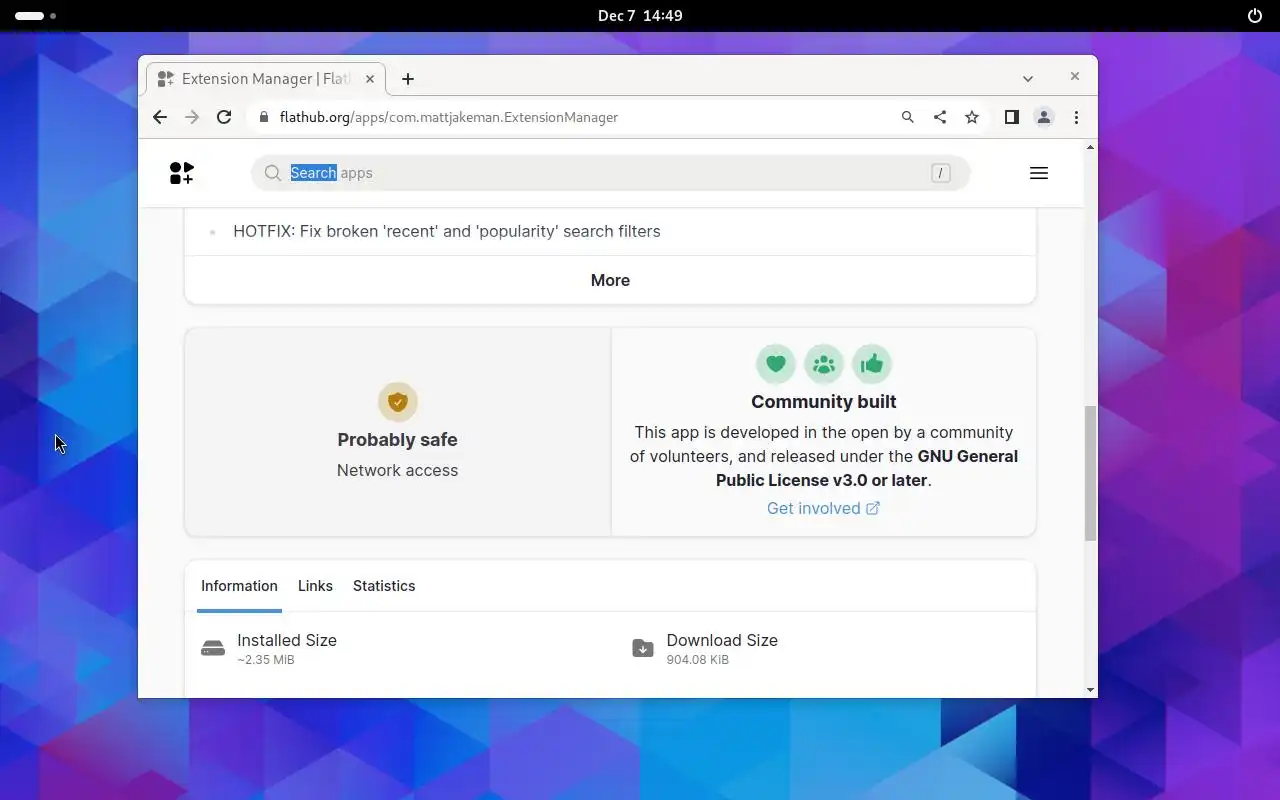Click the ~2.35 MiB value

(x=266, y=660)
